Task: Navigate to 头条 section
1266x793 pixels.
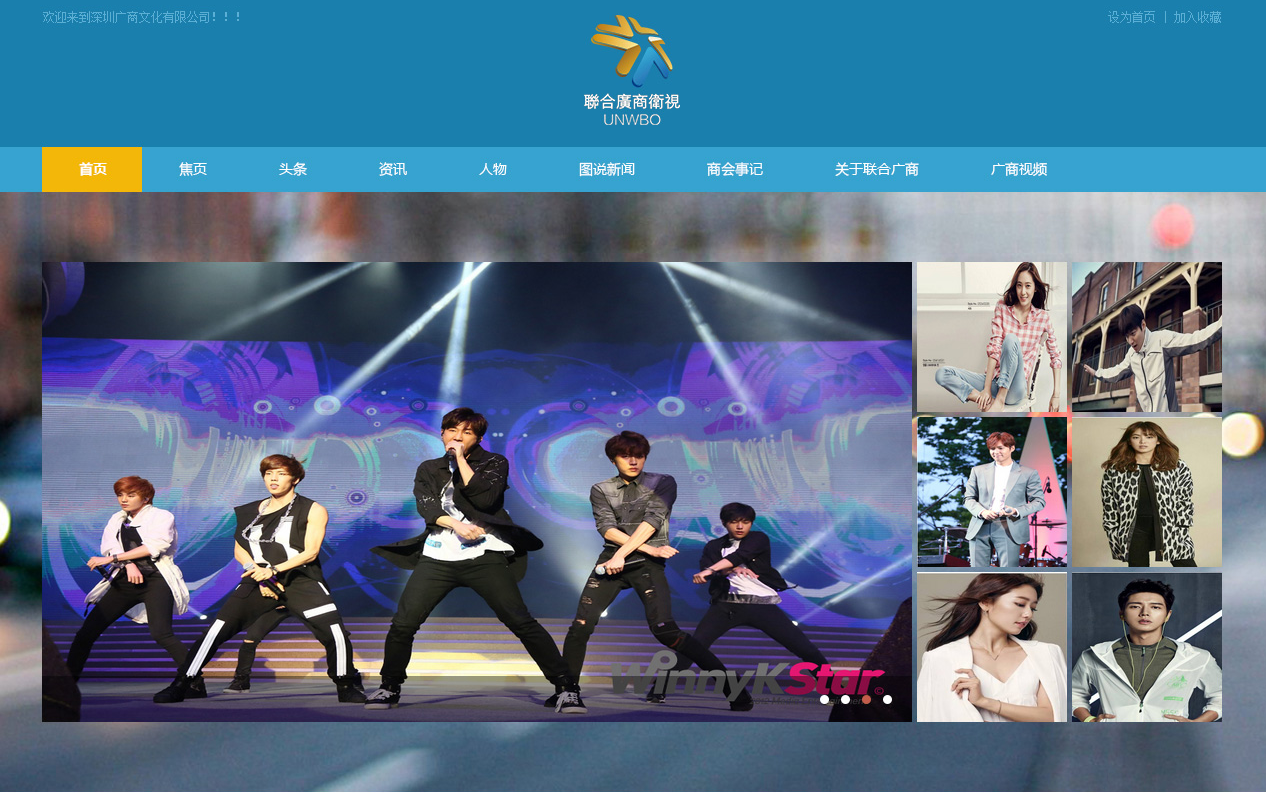Action: tap(292, 169)
